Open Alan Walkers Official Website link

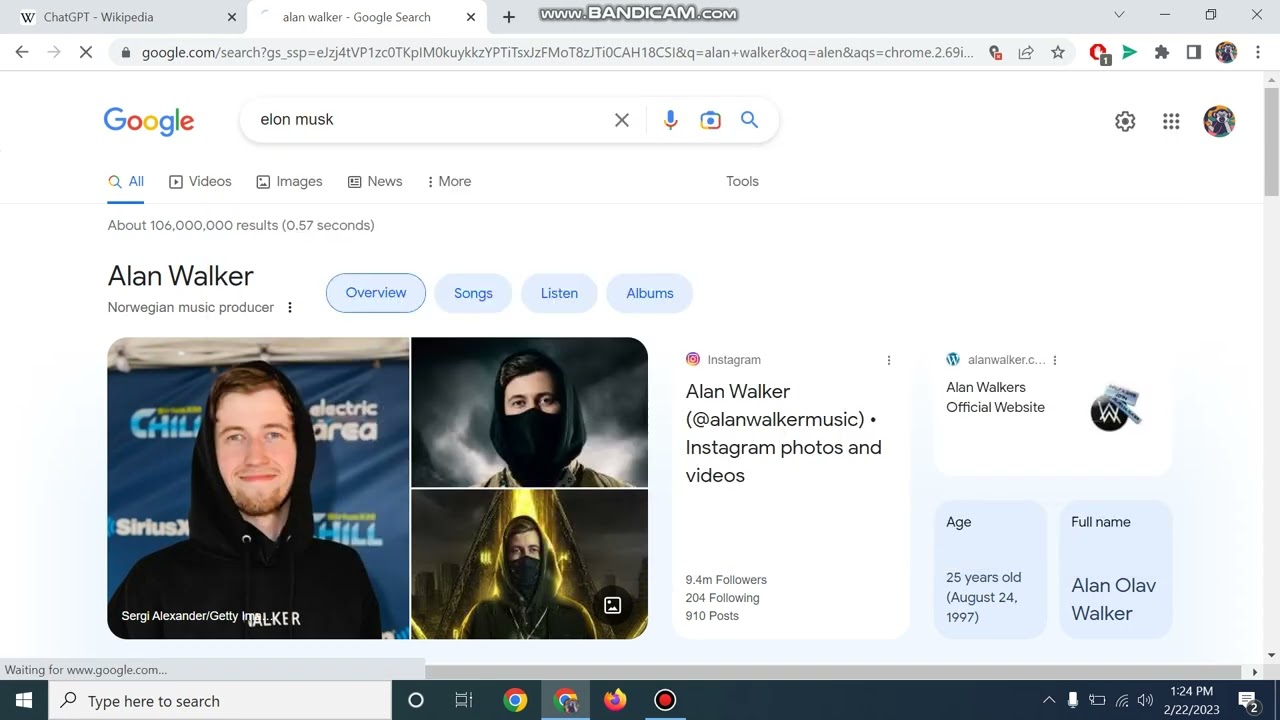[x=995, y=397]
